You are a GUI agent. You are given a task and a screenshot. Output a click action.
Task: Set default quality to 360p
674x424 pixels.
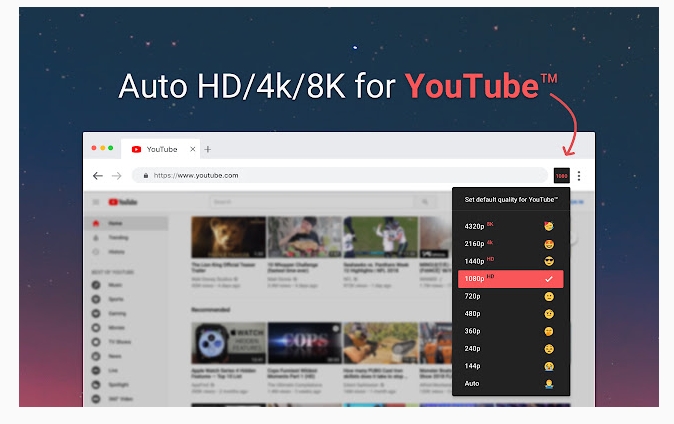point(510,331)
